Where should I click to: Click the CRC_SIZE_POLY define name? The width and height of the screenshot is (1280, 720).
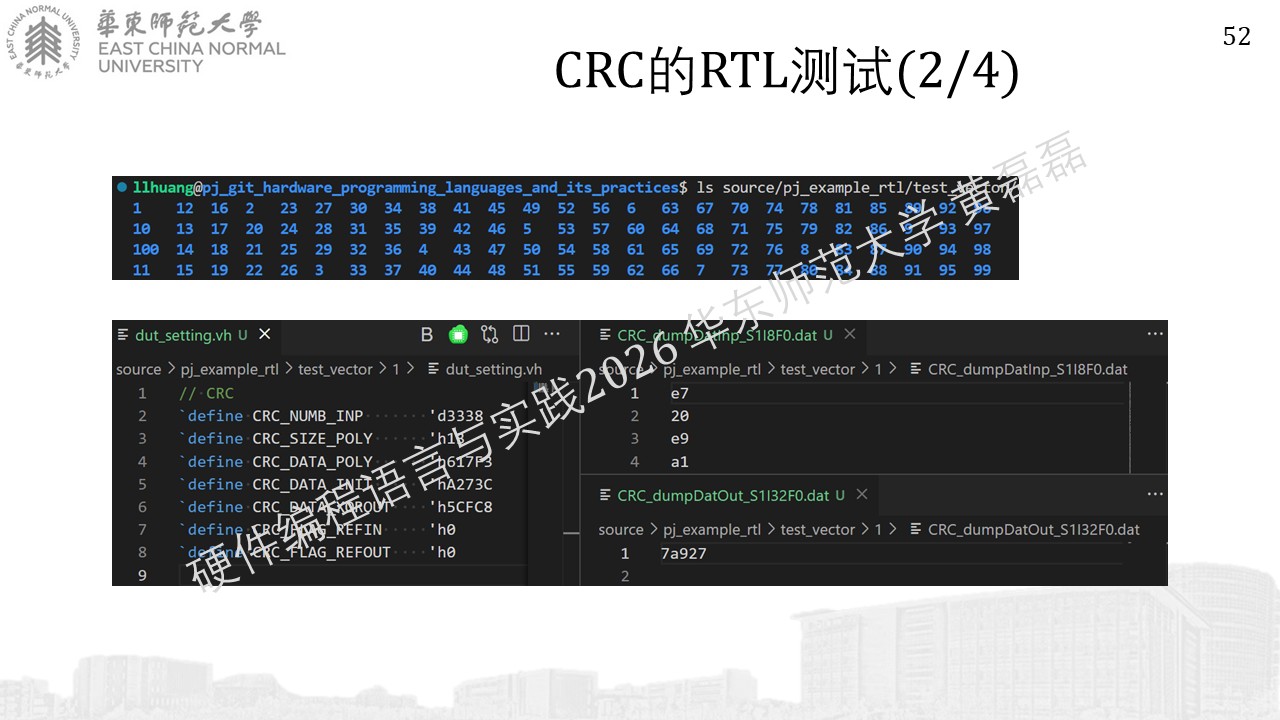(x=312, y=439)
